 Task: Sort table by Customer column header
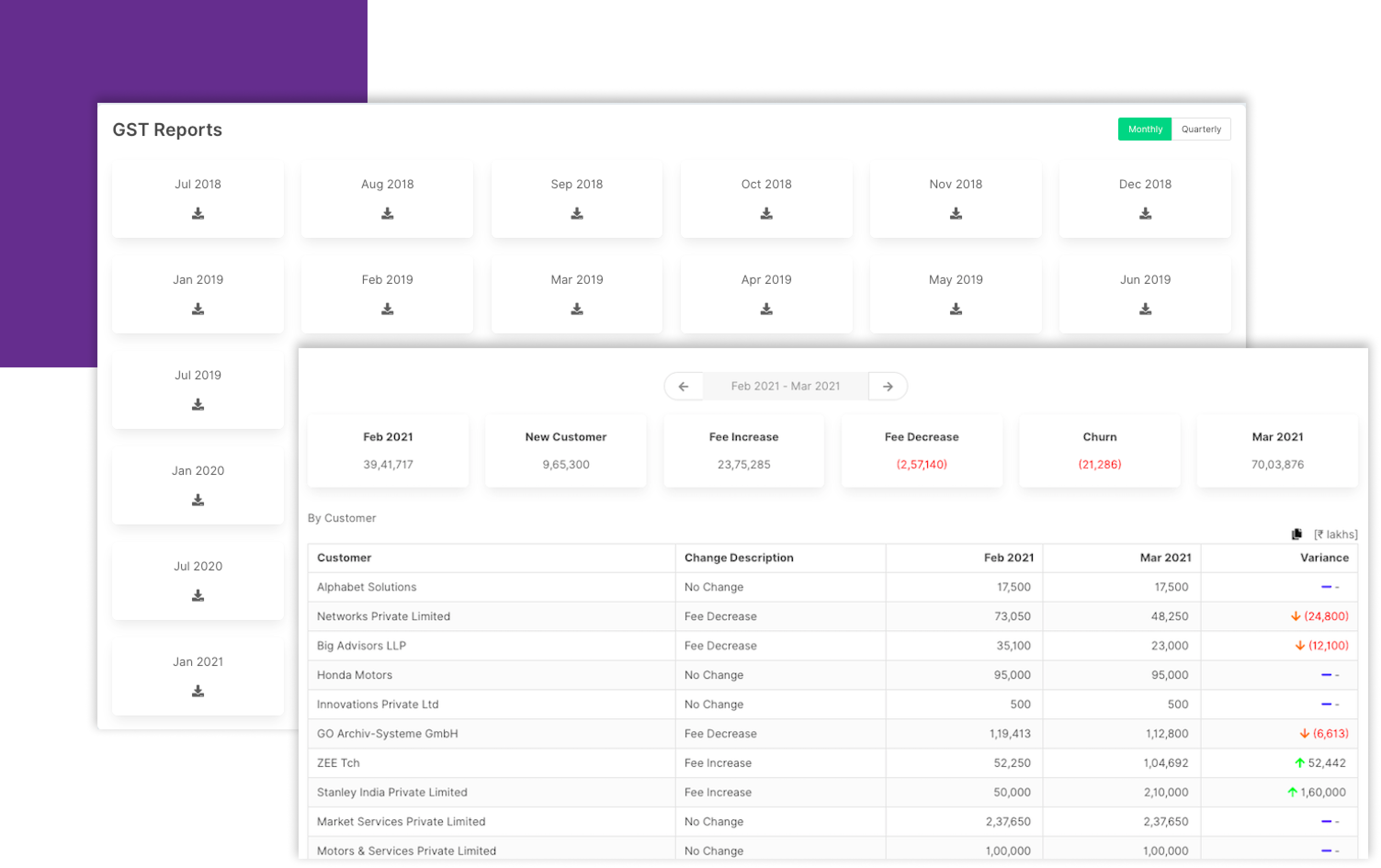click(344, 558)
